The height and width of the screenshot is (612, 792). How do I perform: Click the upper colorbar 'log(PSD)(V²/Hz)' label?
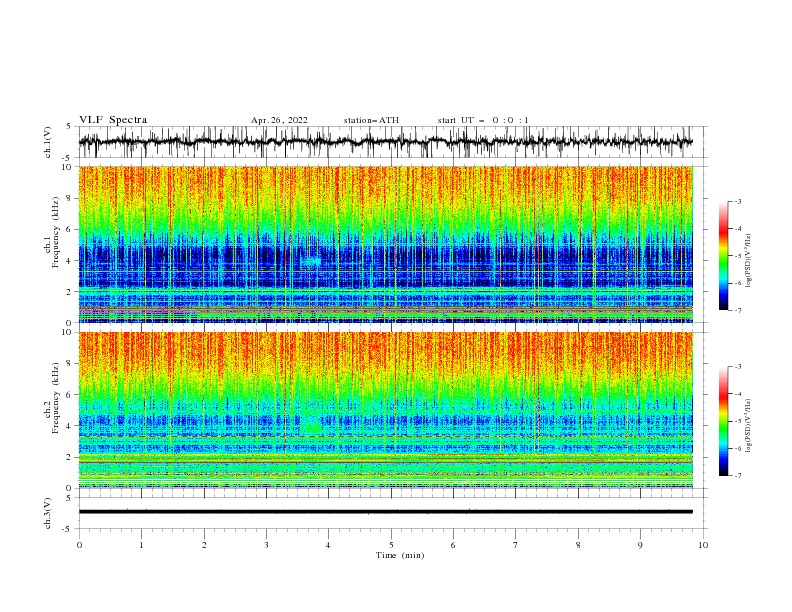pos(748,260)
